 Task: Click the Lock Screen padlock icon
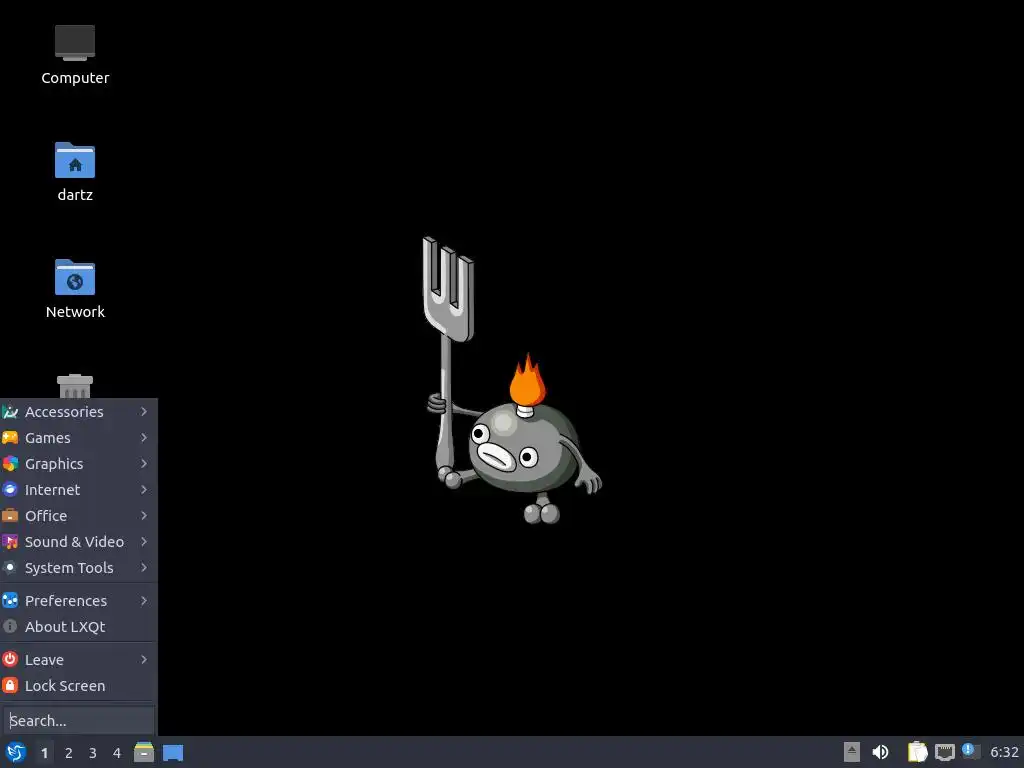(10, 686)
